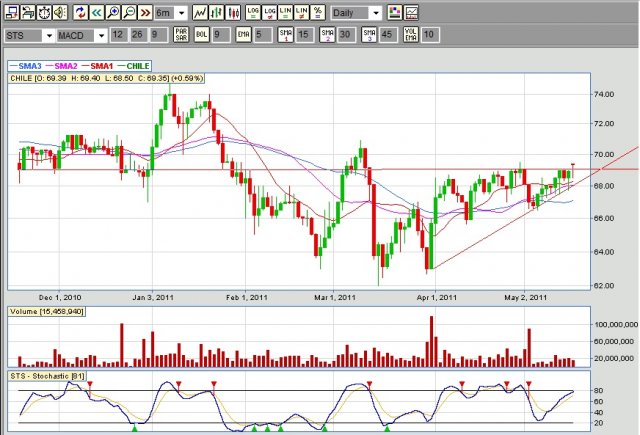This screenshot has width=640, height=435.
Task: Select the percent scale button
Action: point(317,13)
